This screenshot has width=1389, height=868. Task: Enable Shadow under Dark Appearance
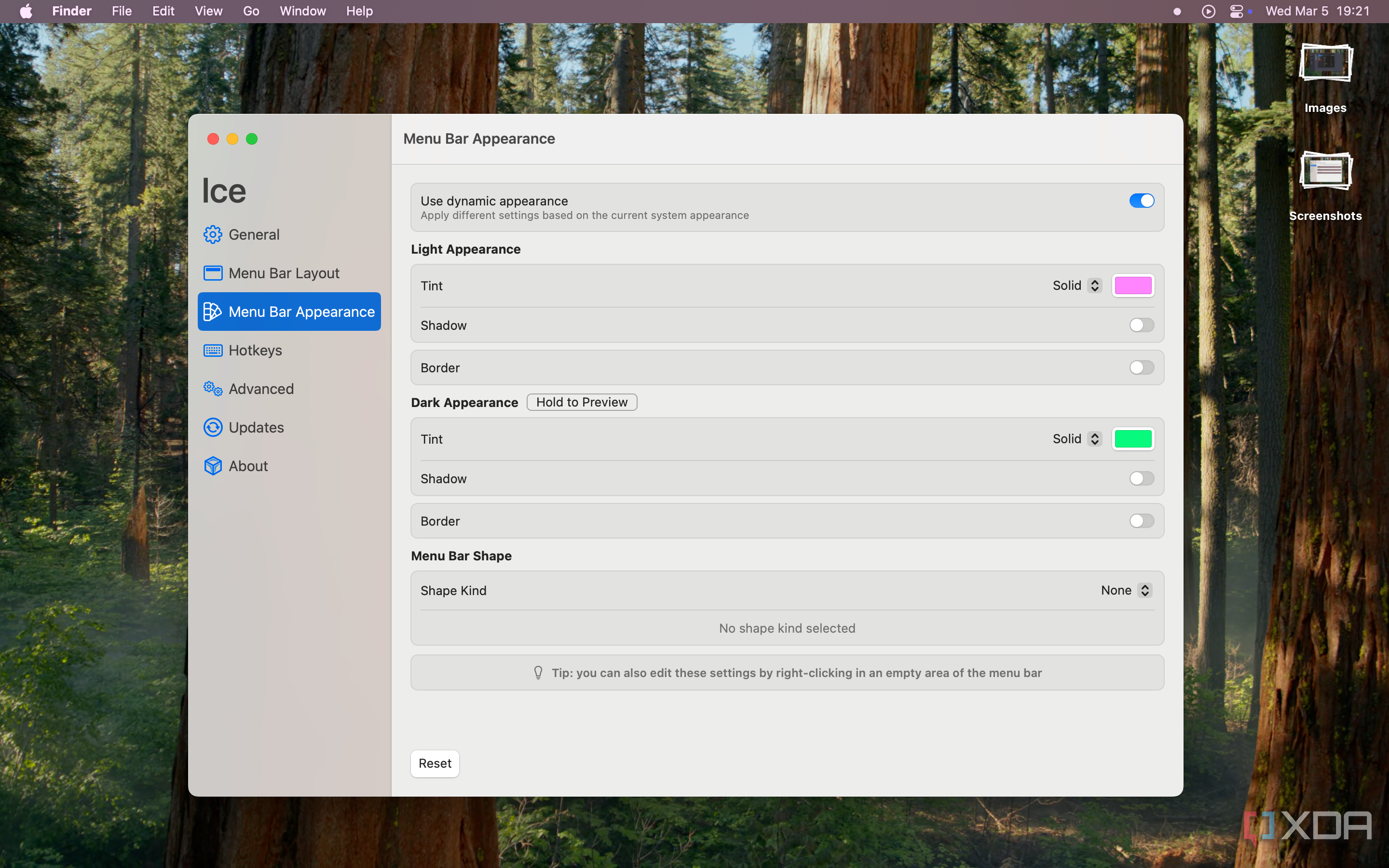(1141, 479)
